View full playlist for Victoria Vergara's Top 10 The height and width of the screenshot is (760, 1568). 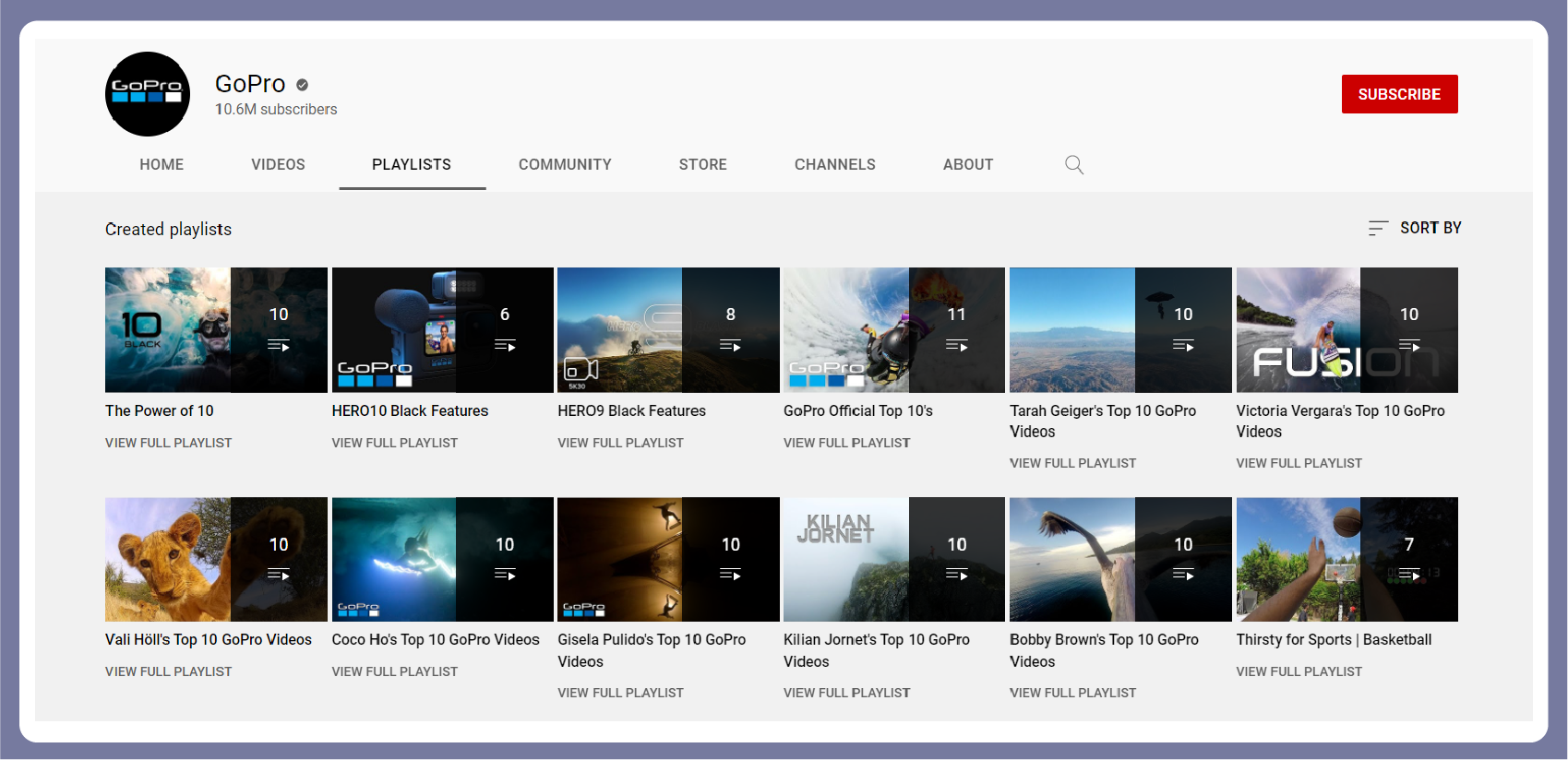coord(1299,463)
